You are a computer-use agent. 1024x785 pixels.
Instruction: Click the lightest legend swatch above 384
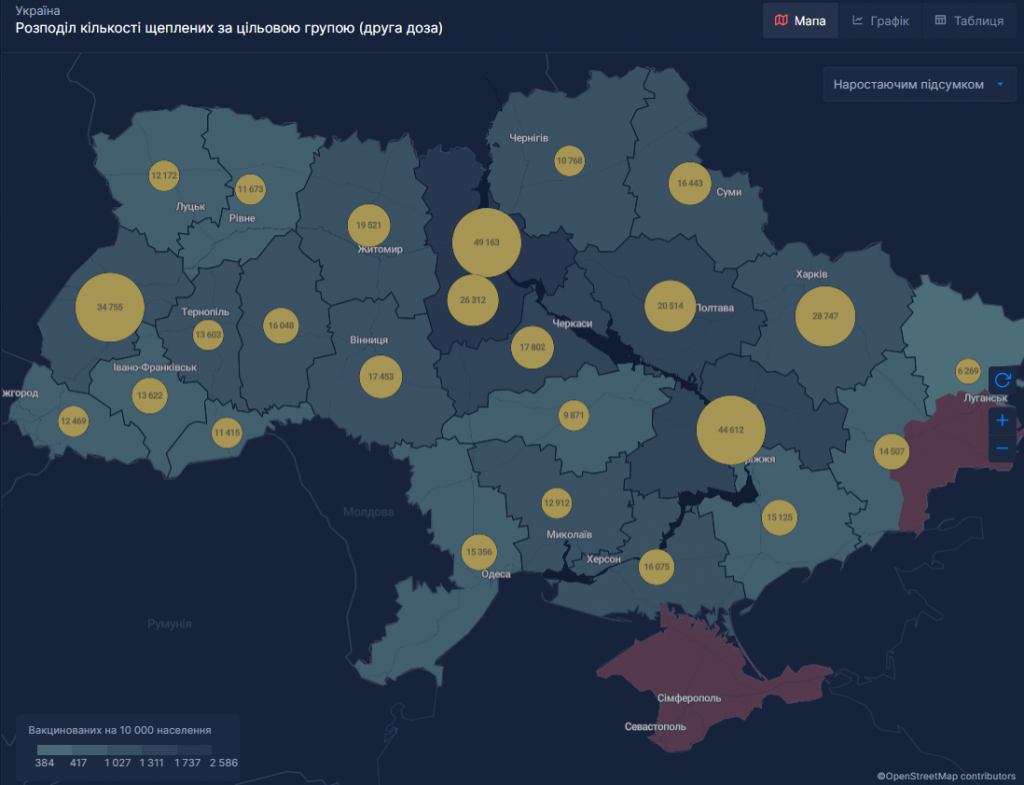pos(54,749)
